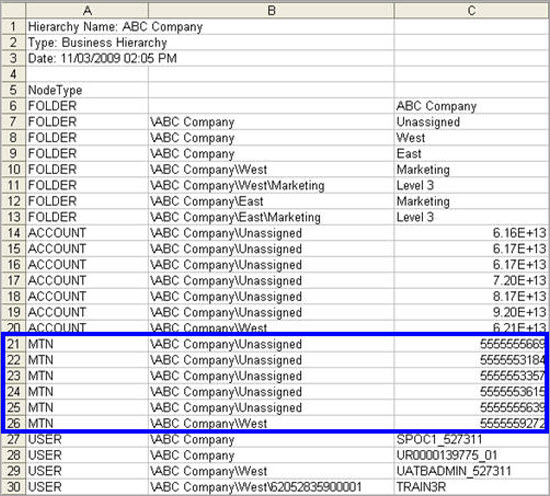This screenshot has width=550, height=496.
Task: Click row header 4
Action: click(13, 74)
